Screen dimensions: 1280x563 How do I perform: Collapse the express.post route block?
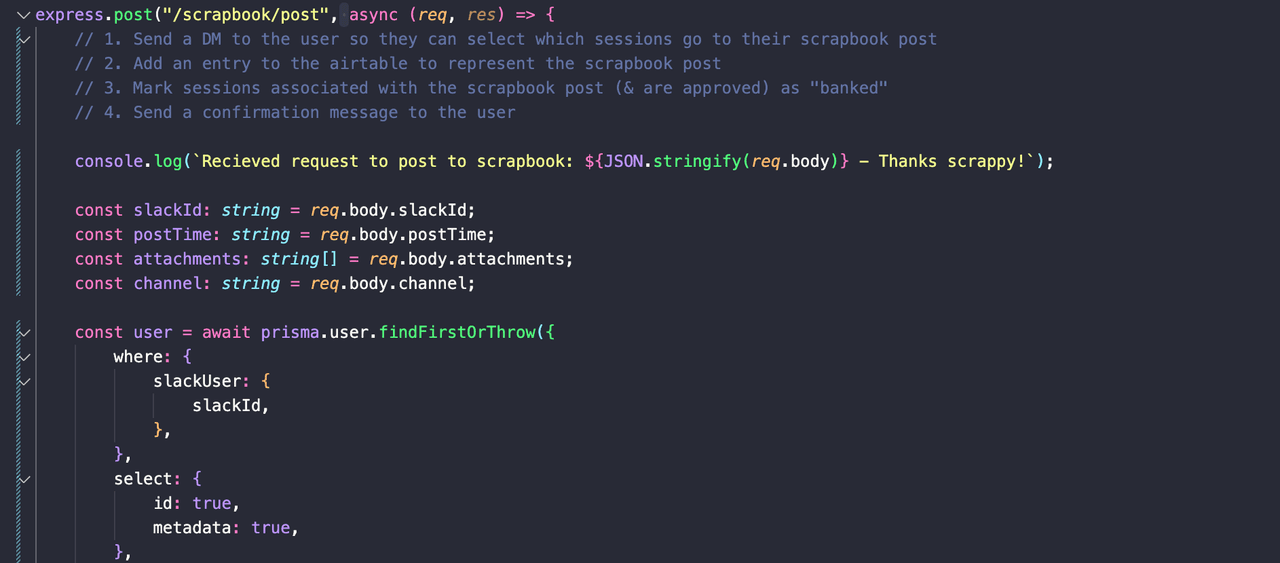pos(25,15)
